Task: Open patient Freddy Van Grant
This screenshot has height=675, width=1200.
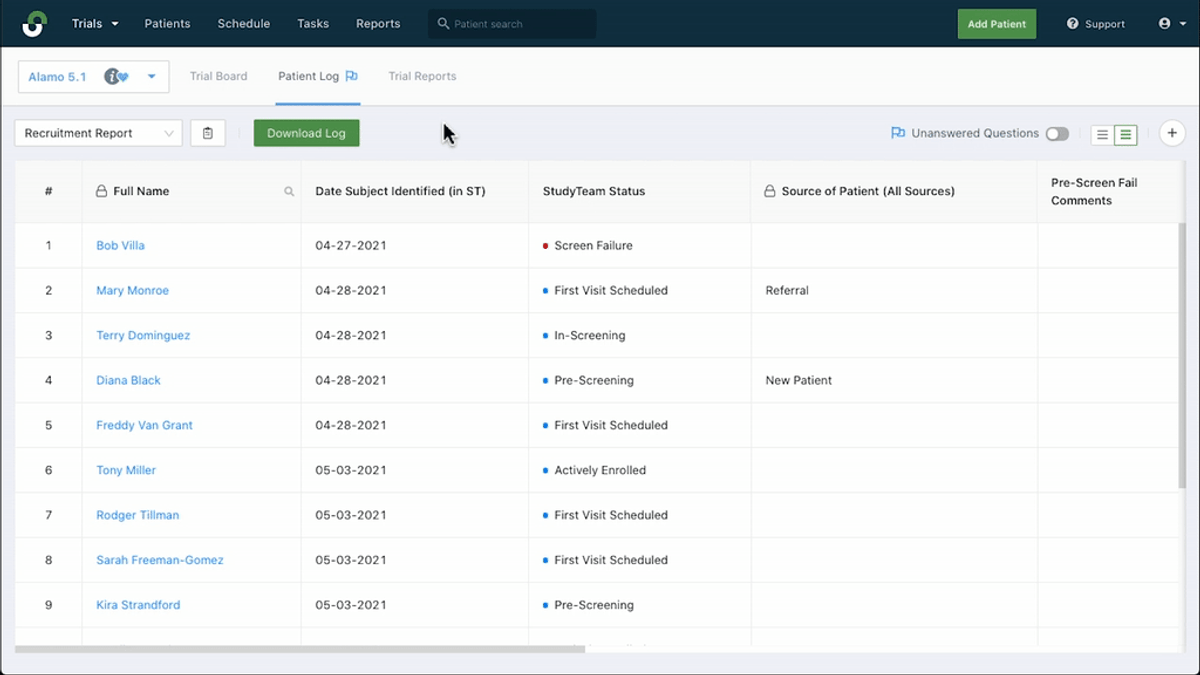Action: [x=144, y=425]
